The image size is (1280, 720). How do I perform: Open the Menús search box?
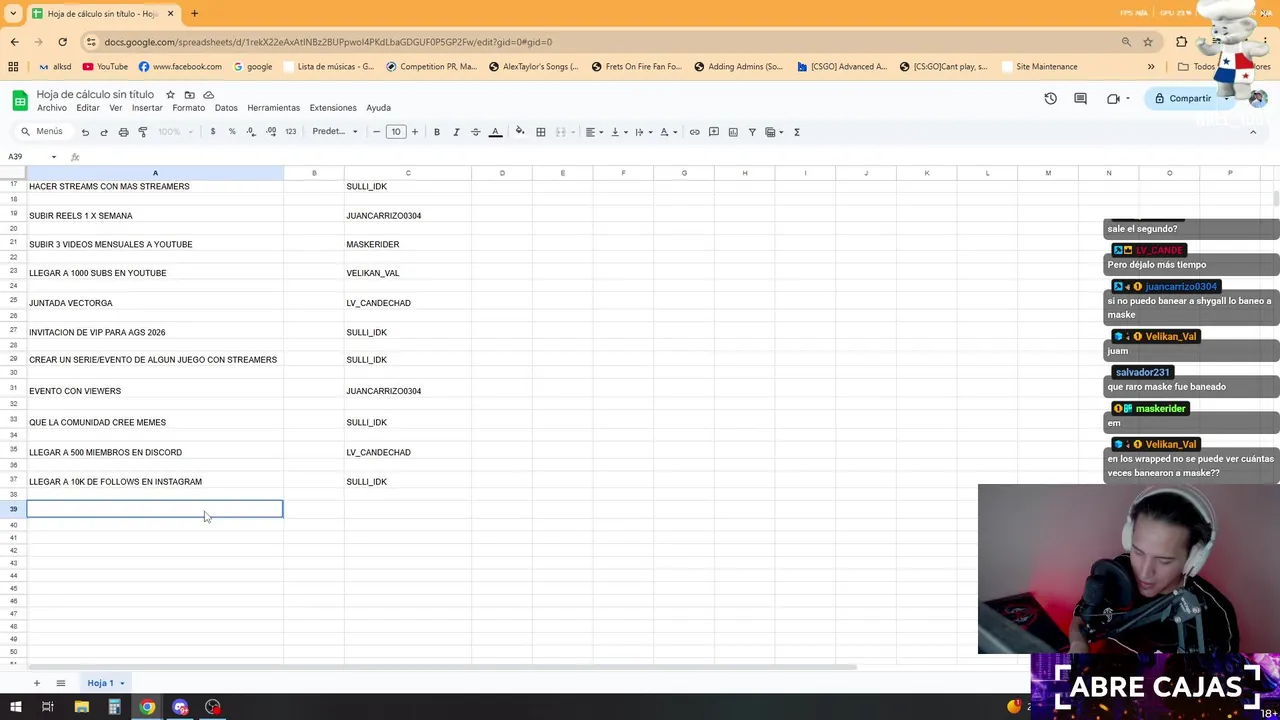42,132
